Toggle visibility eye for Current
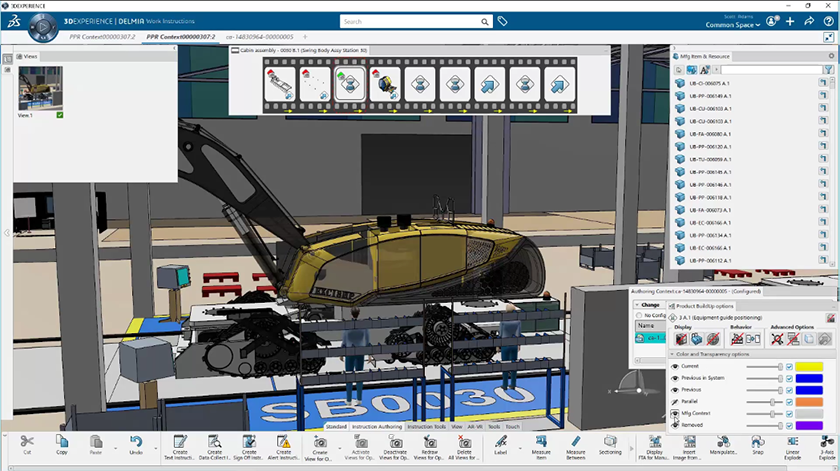Image resolution: width=840 pixels, height=471 pixels. (x=675, y=367)
